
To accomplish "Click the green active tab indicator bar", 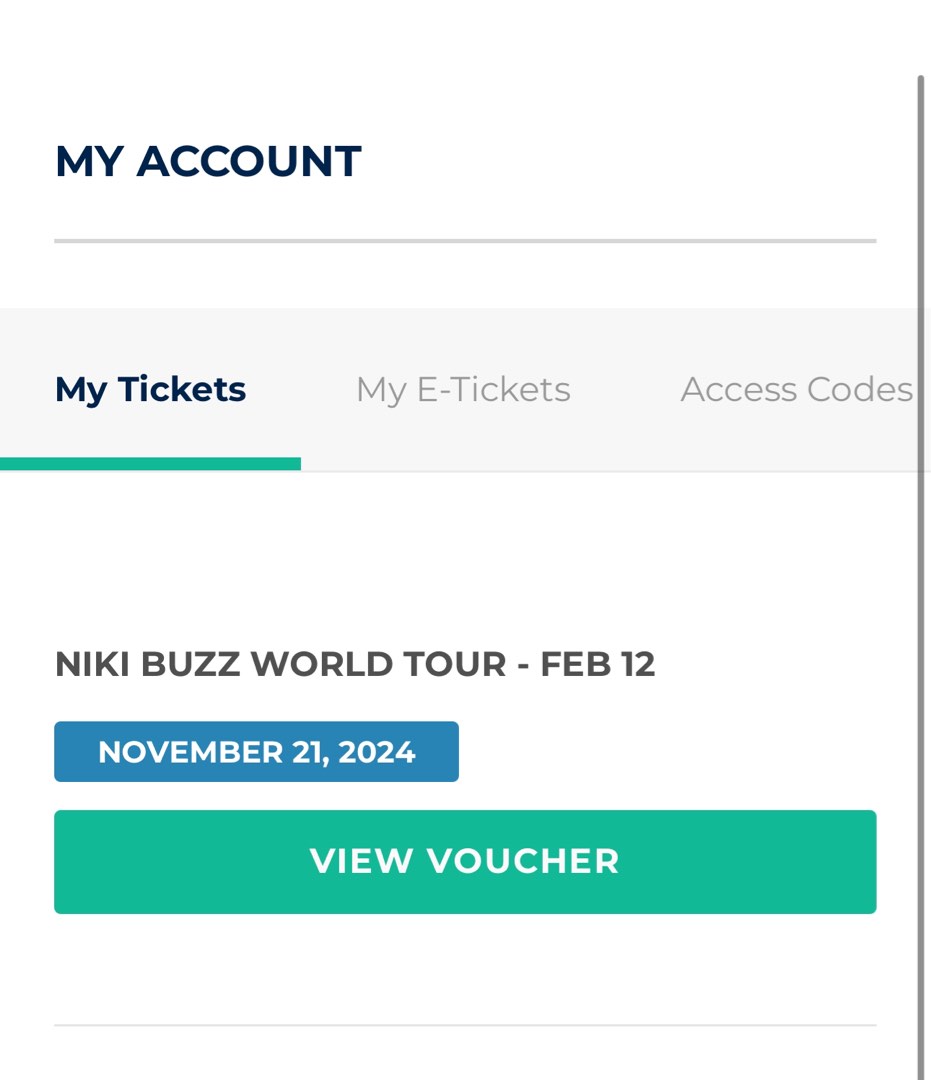I will point(150,463).
